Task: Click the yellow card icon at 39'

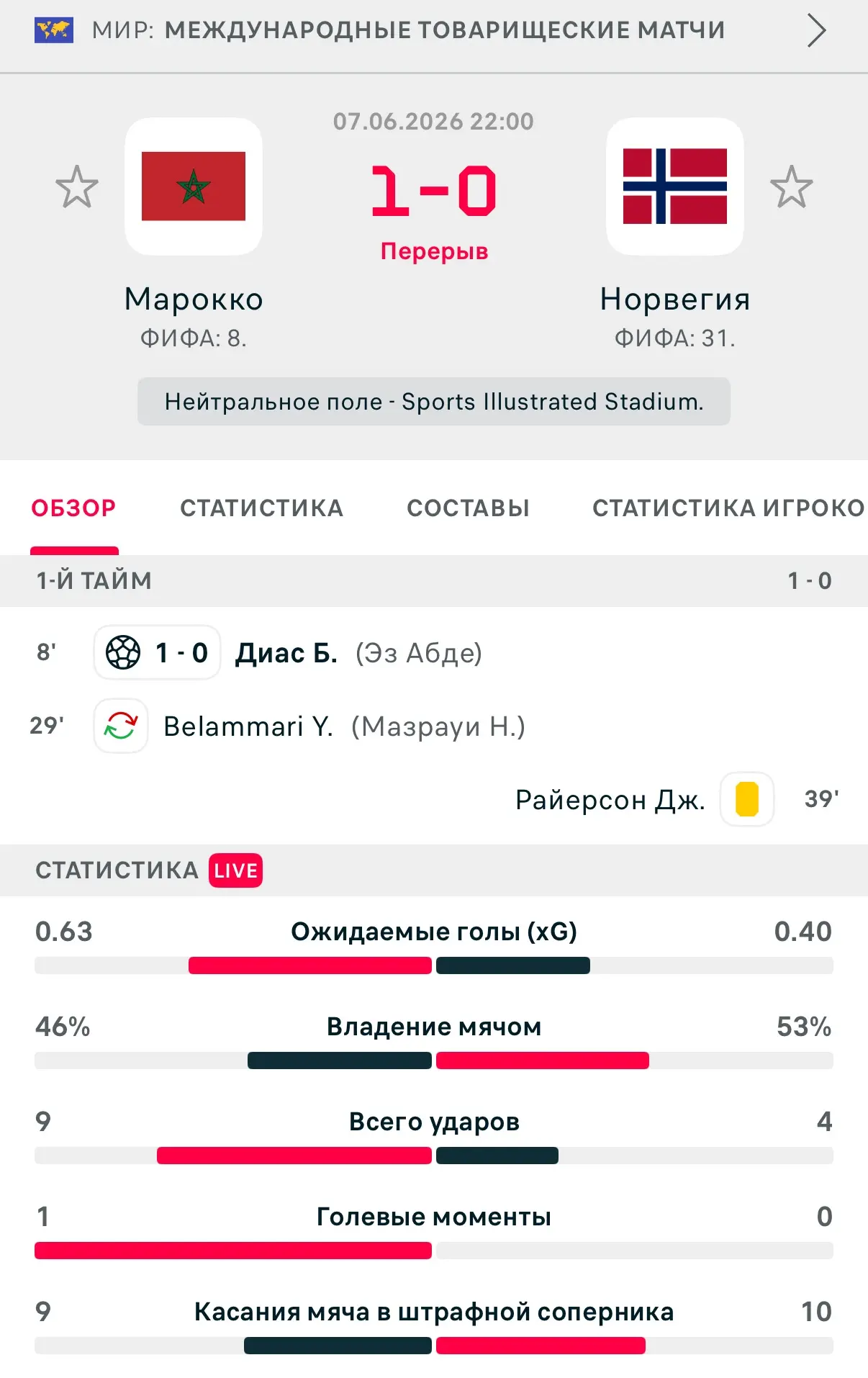Action: coord(747,799)
